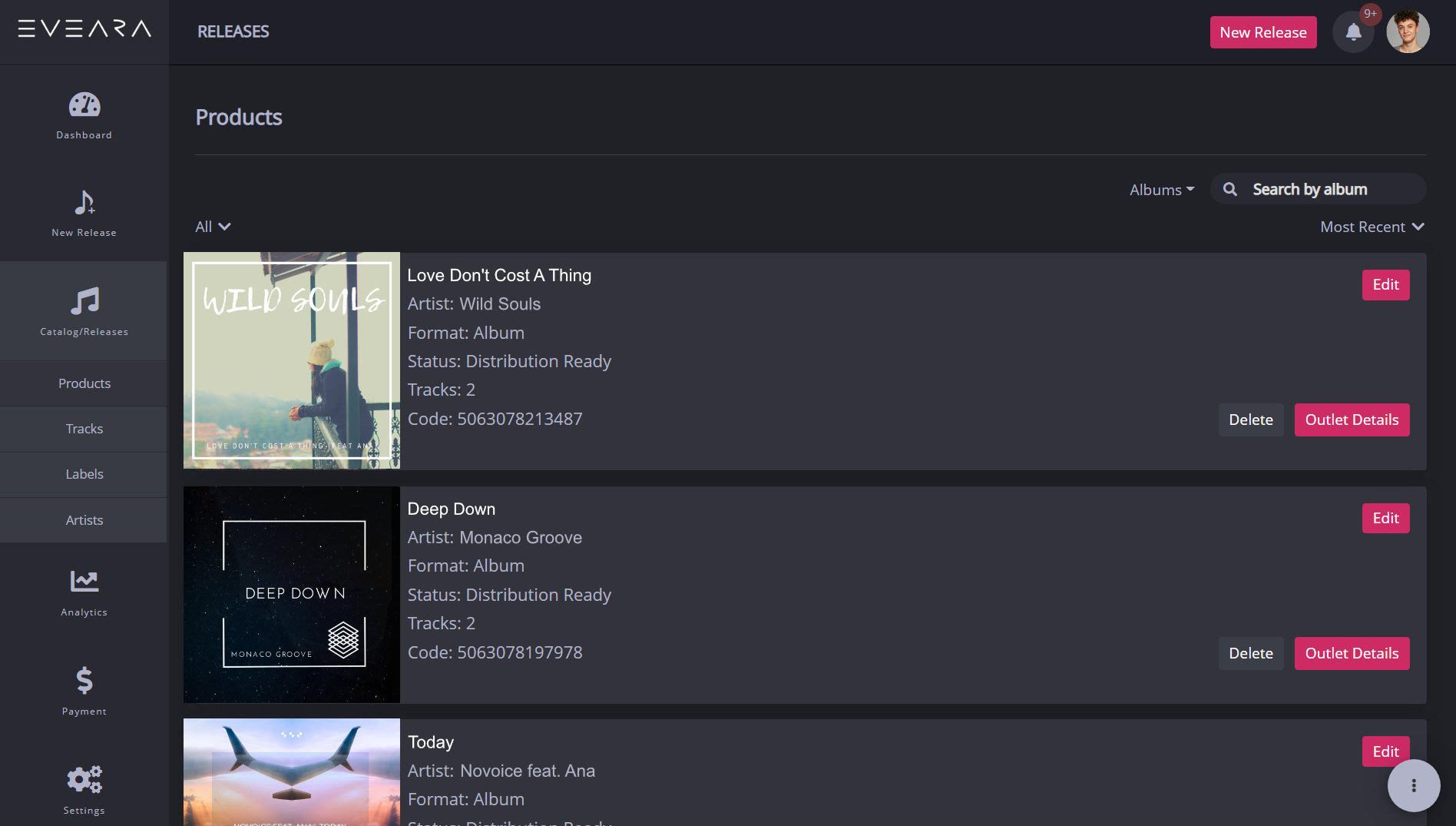Click code 5063078213487
Image resolution: width=1456 pixels, height=826 pixels.
click(x=520, y=419)
